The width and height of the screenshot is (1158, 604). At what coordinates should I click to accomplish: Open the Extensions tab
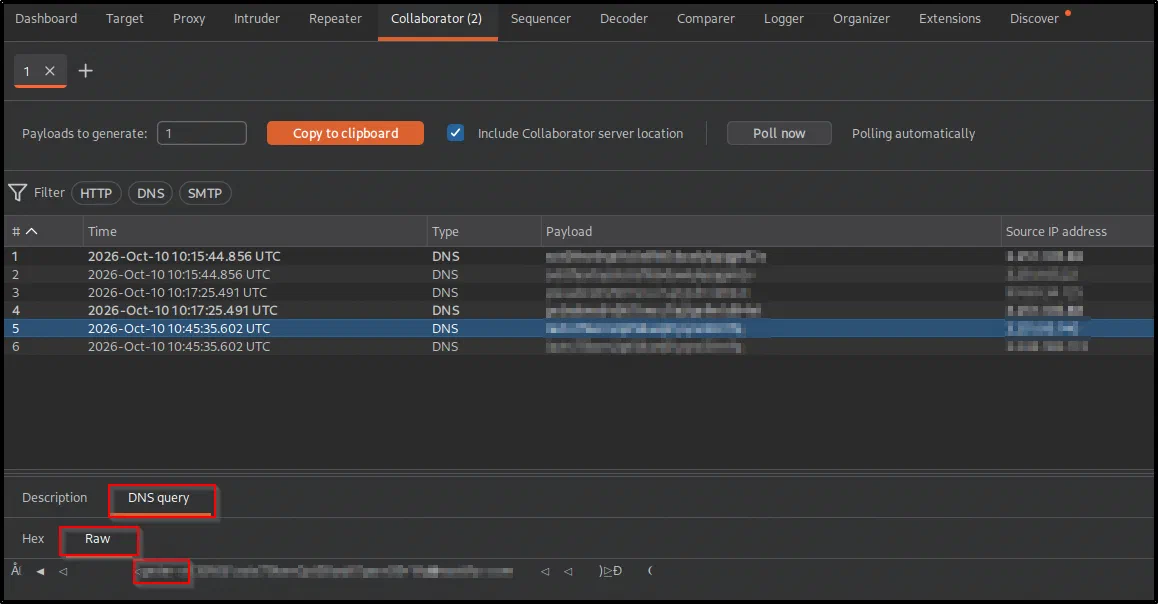(950, 18)
